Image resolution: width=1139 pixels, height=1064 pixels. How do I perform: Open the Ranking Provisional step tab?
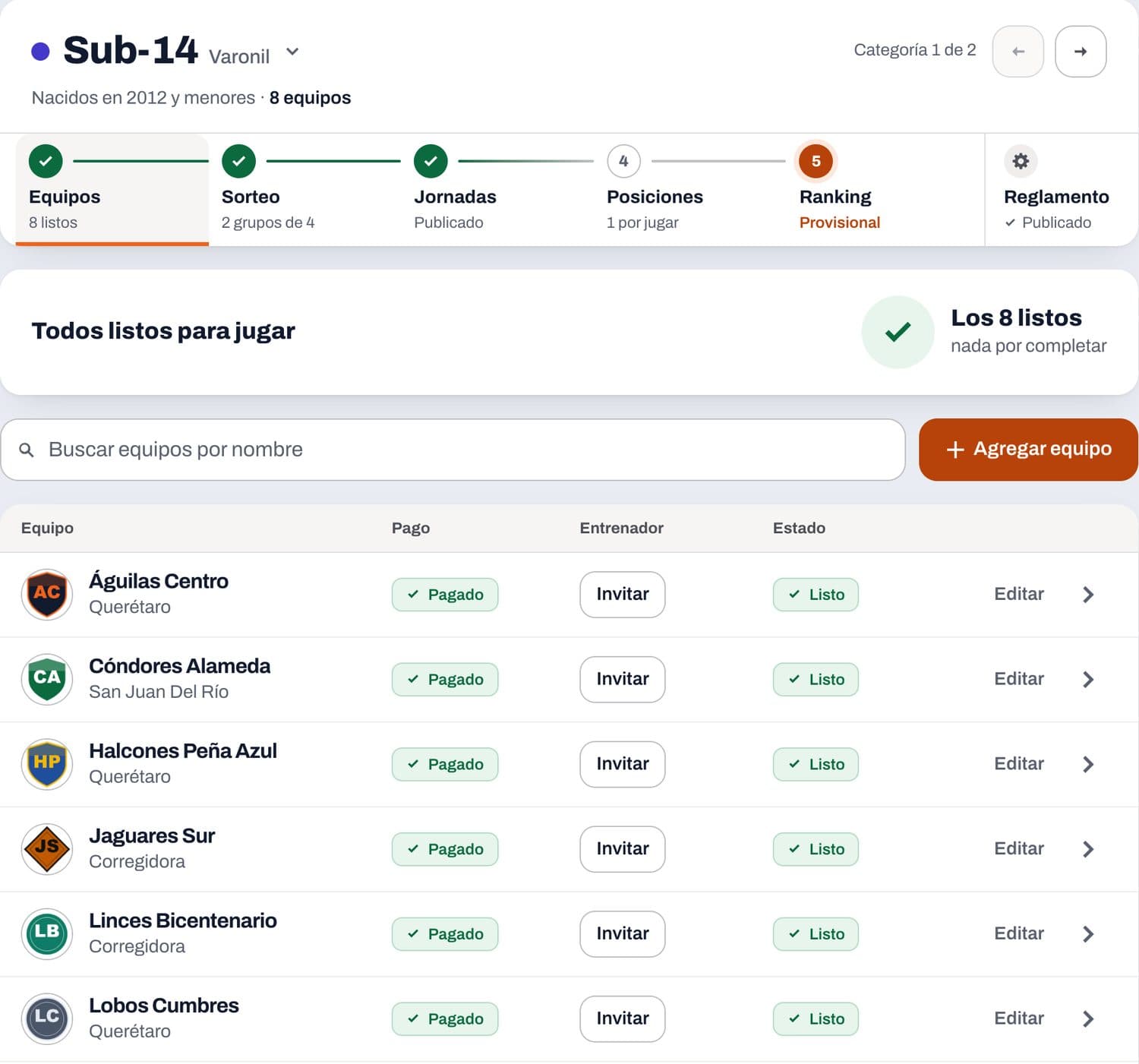(x=882, y=189)
